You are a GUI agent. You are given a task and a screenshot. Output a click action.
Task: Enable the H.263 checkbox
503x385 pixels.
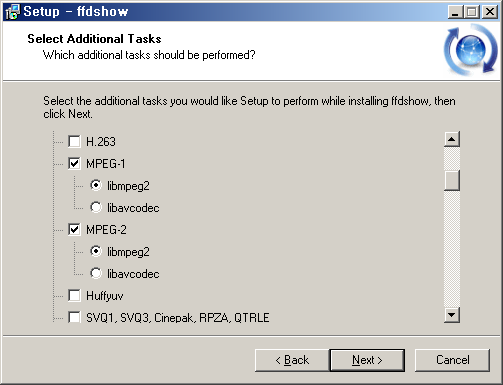(x=74, y=141)
